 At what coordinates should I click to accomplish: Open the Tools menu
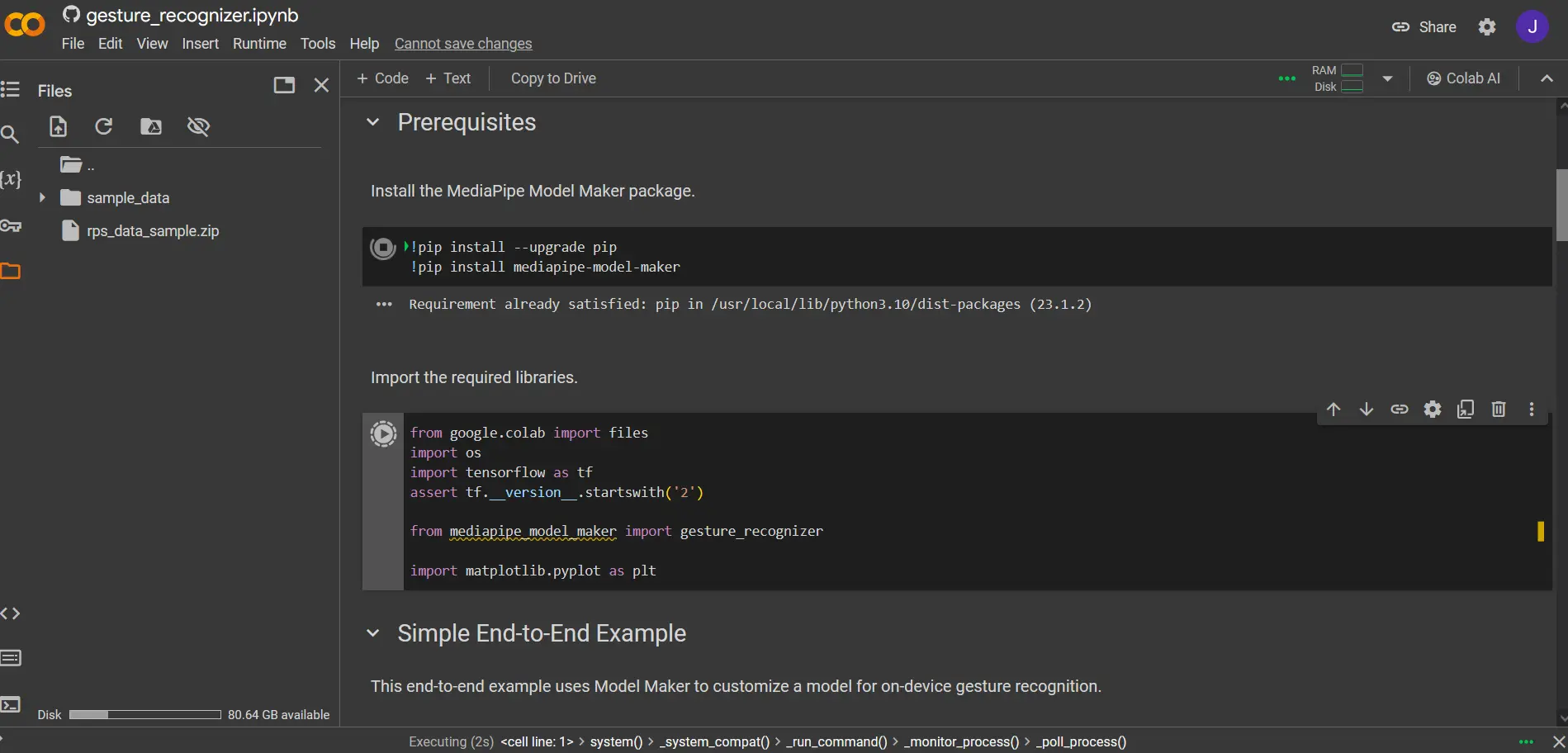tap(318, 44)
